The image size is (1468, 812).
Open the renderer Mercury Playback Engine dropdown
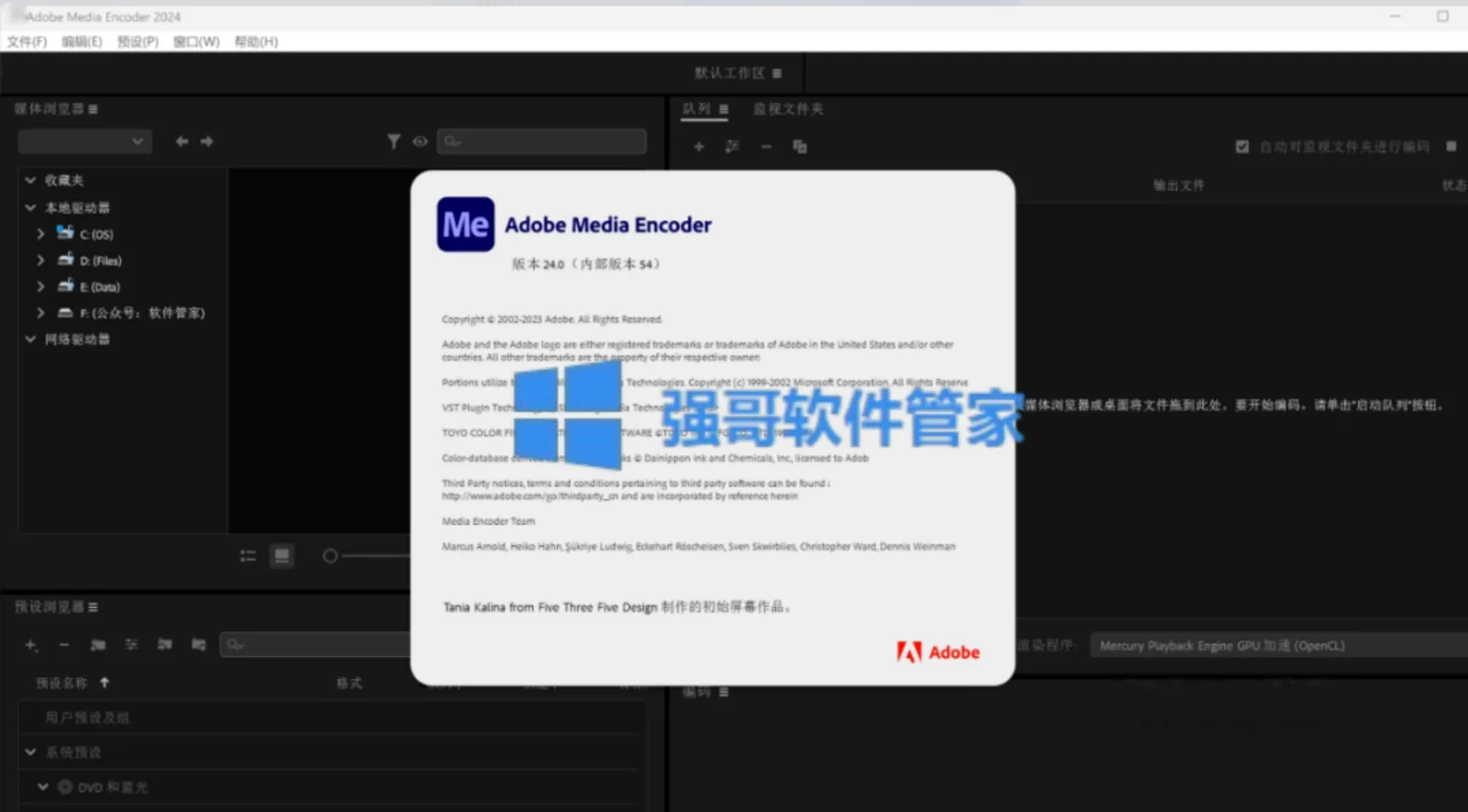(x=1279, y=646)
